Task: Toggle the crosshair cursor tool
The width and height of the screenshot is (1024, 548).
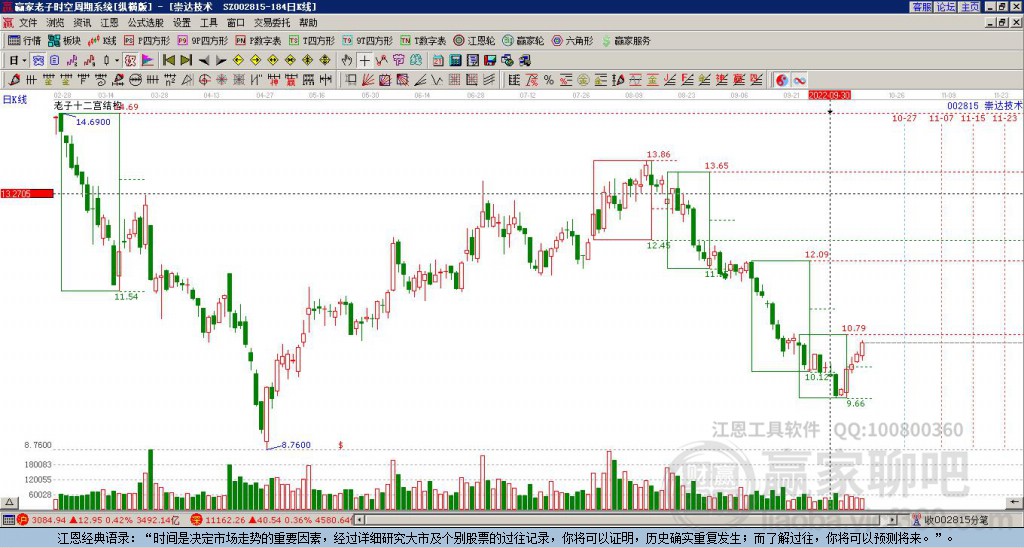Action: [364, 60]
